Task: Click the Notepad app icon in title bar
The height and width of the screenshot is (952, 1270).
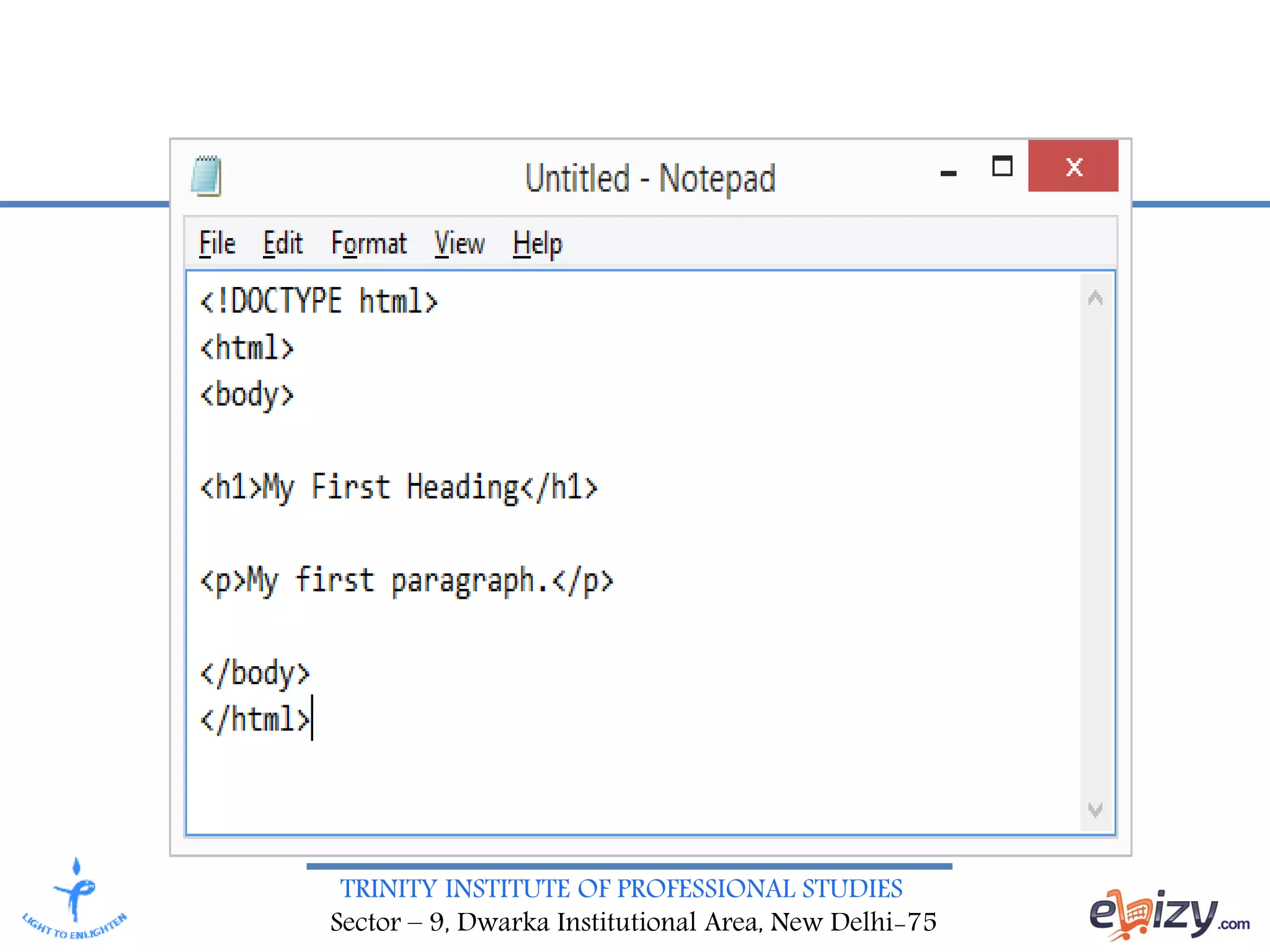Action: [206, 177]
